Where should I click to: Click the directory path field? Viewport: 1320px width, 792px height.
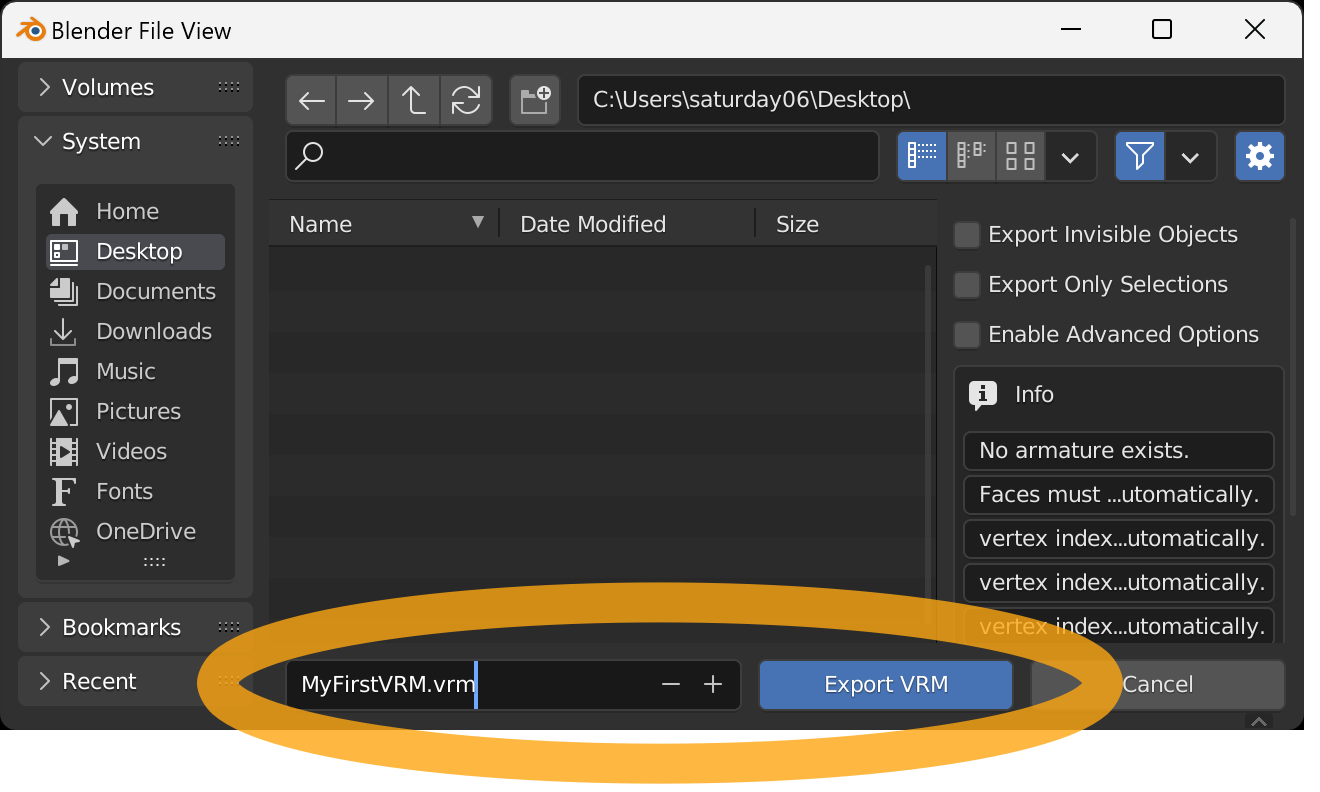pos(931,101)
